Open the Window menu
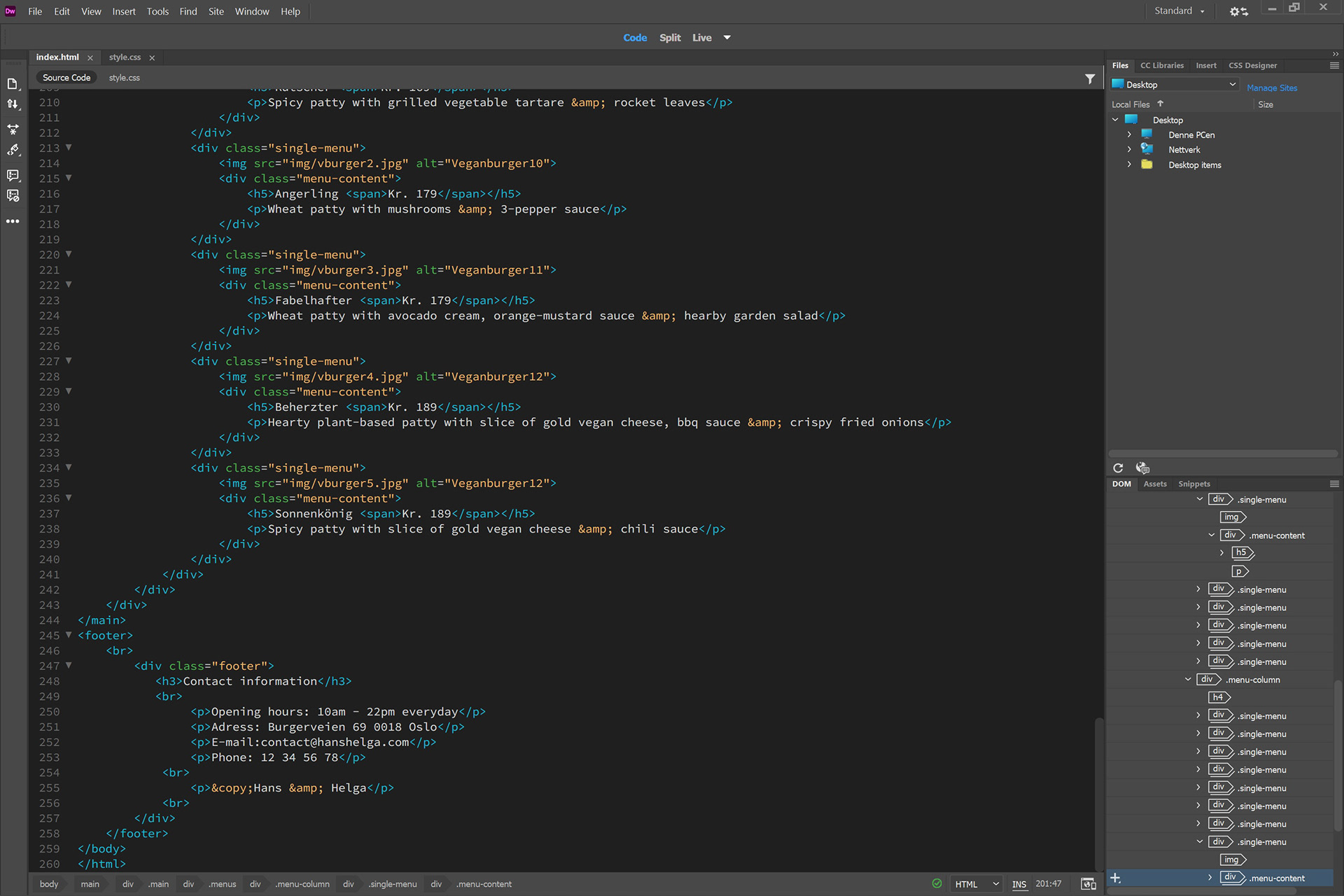The height and width of the screenshot is (896, 1344). [x=252, y=11]
